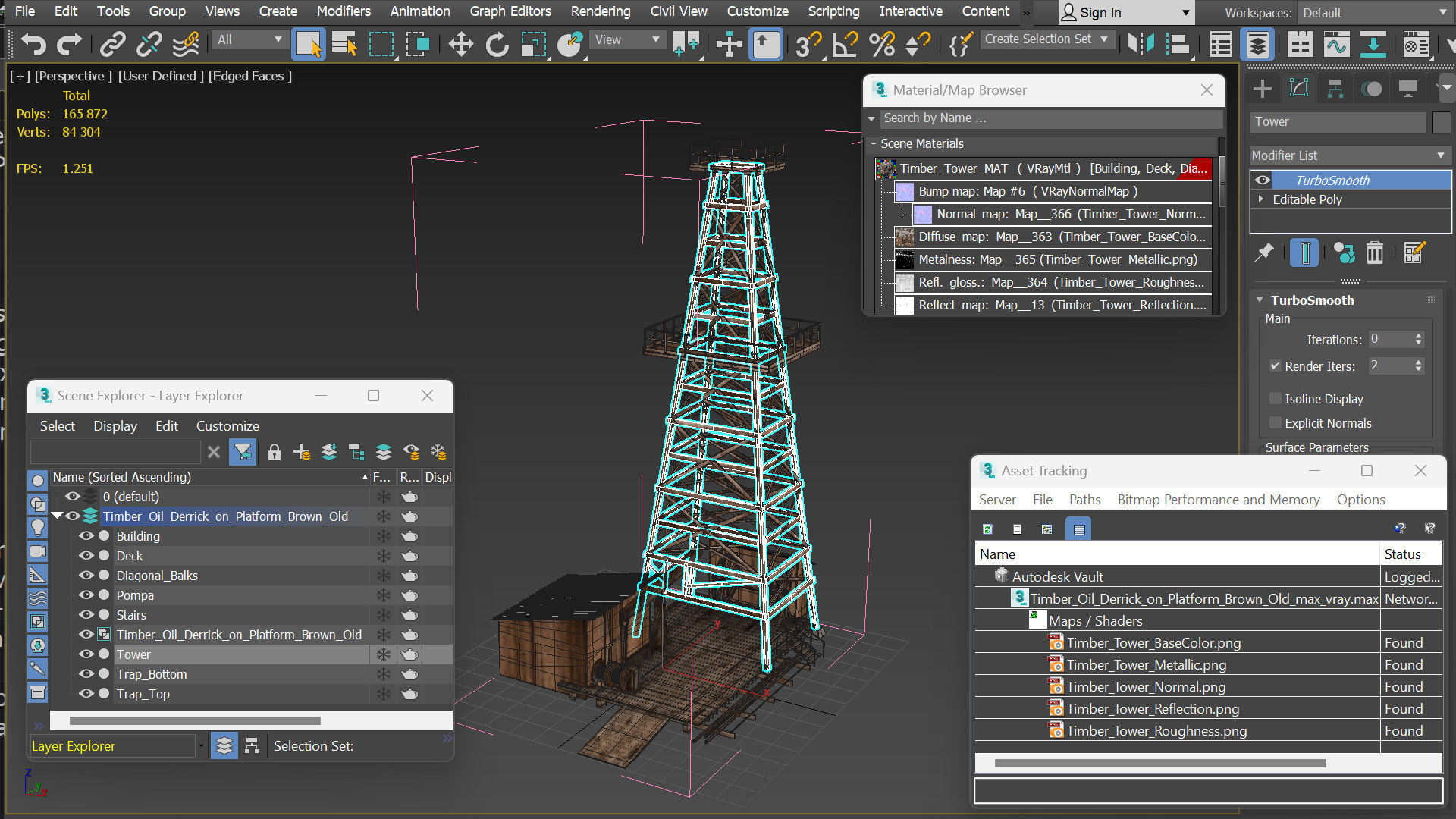Pick the Rectangular Selection Region tool
This screenshot has height=819, width=1456.
tap(381, 44)
